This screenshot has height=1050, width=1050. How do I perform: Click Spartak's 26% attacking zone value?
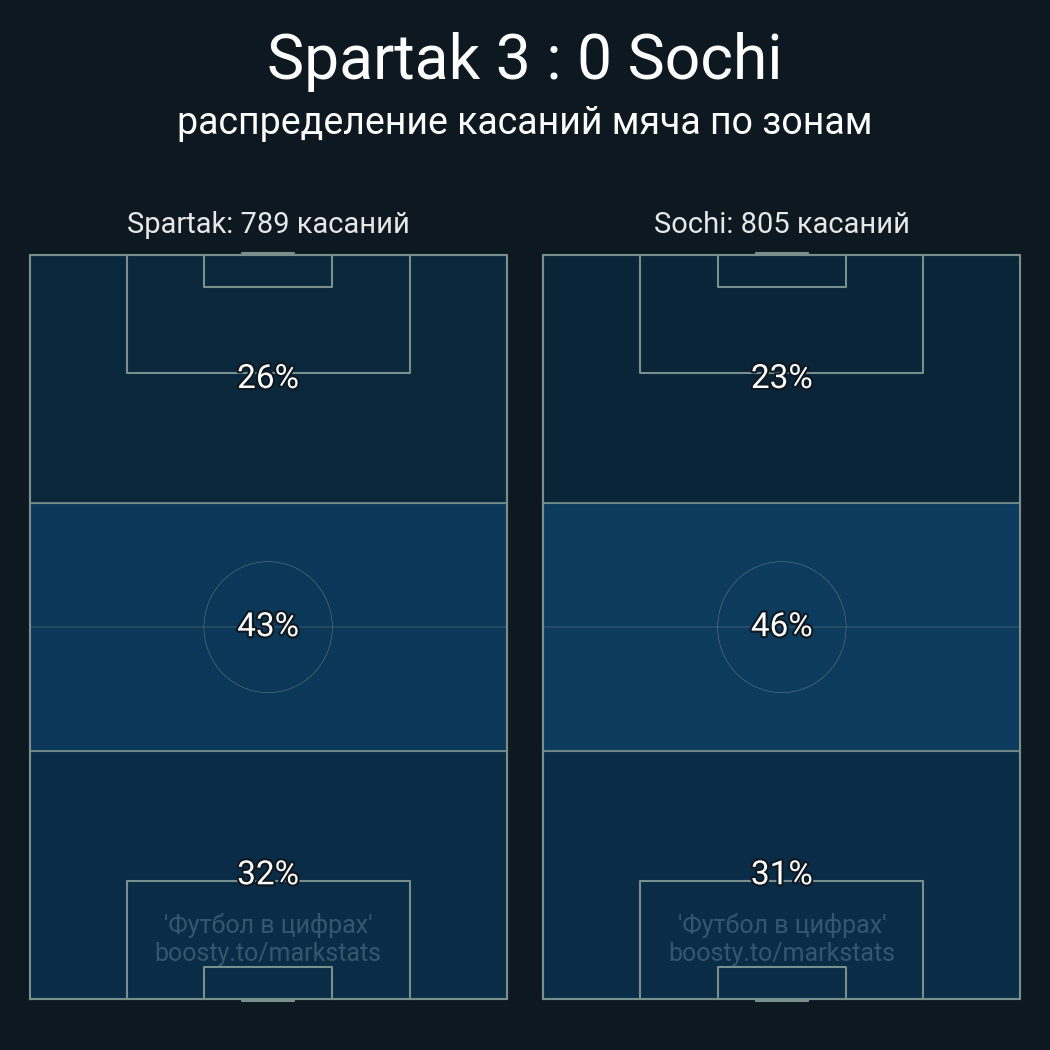click(x=268, y=377)
